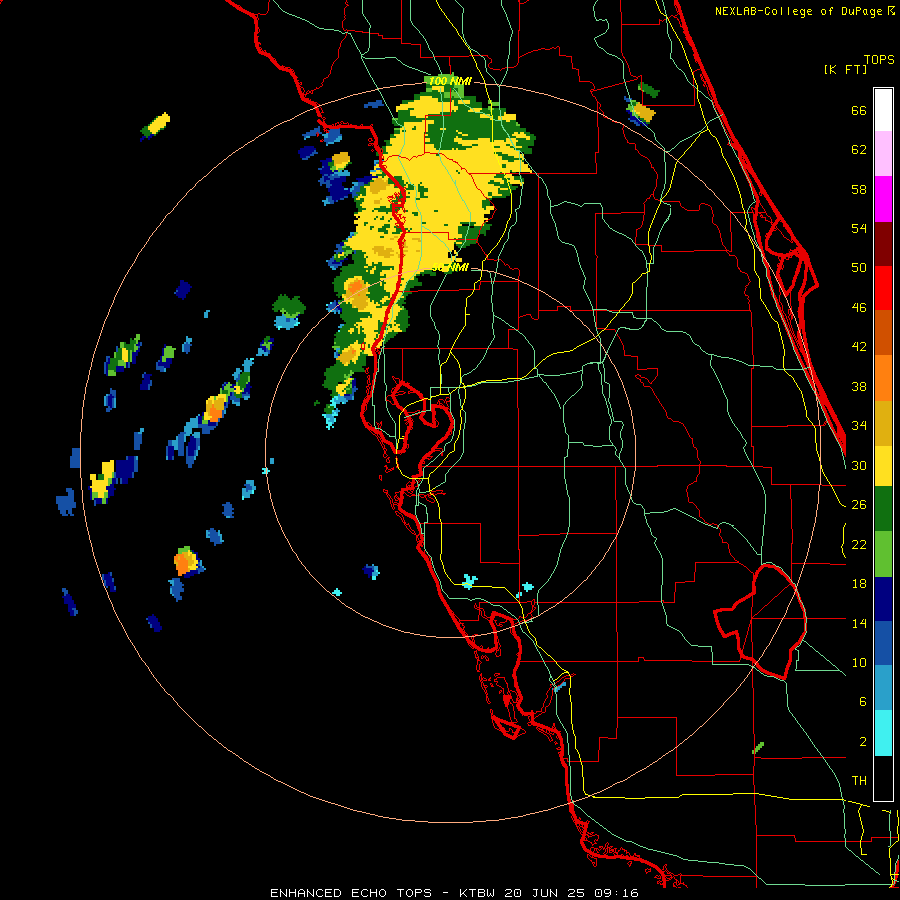Click the 30 value on scale
Image resolution: width=900 pixels, height=900 pixels.
click(859, 465)
